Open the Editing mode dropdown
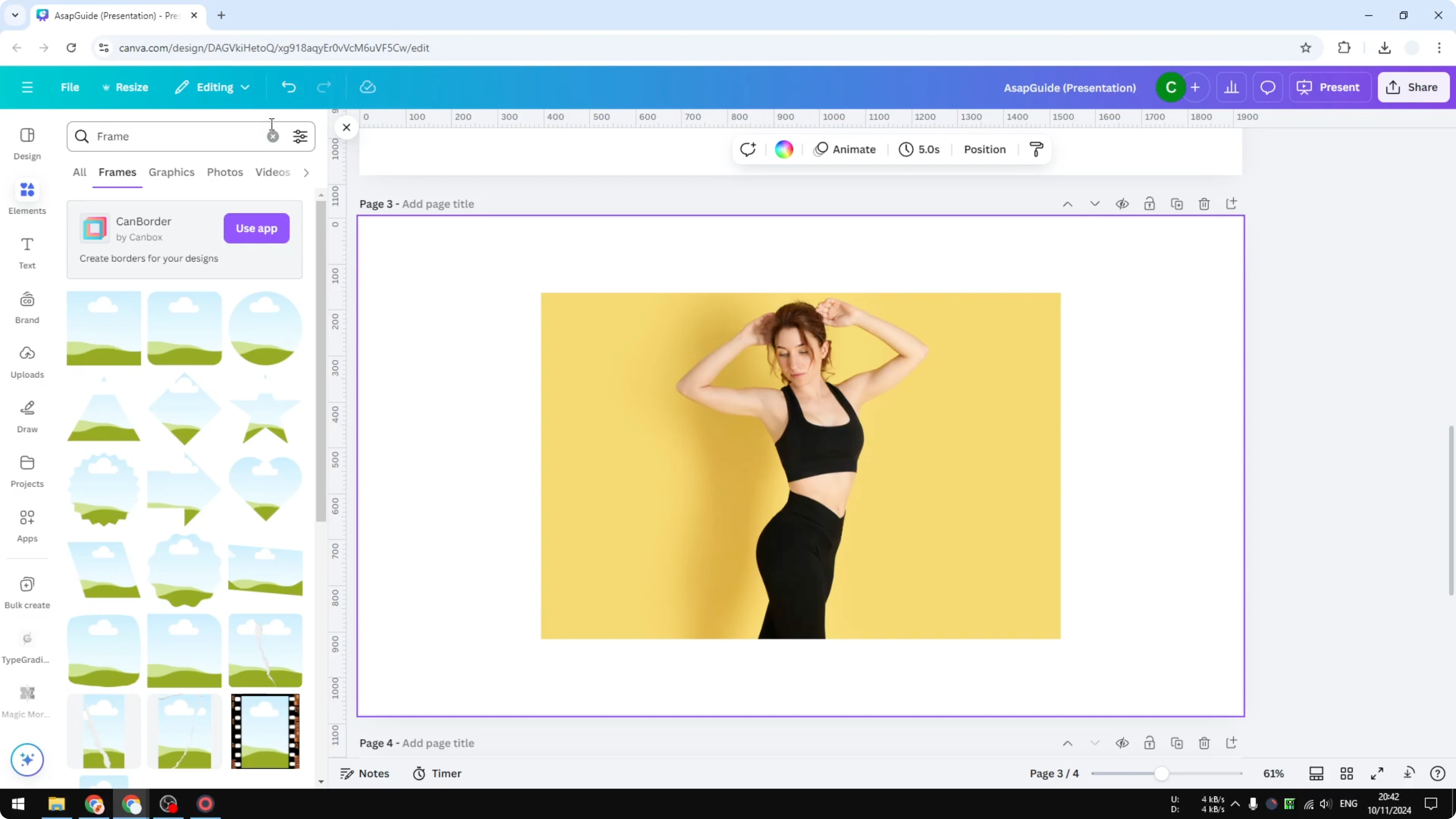This screenshot has width=1456, height=819. (x=212, y=87)
